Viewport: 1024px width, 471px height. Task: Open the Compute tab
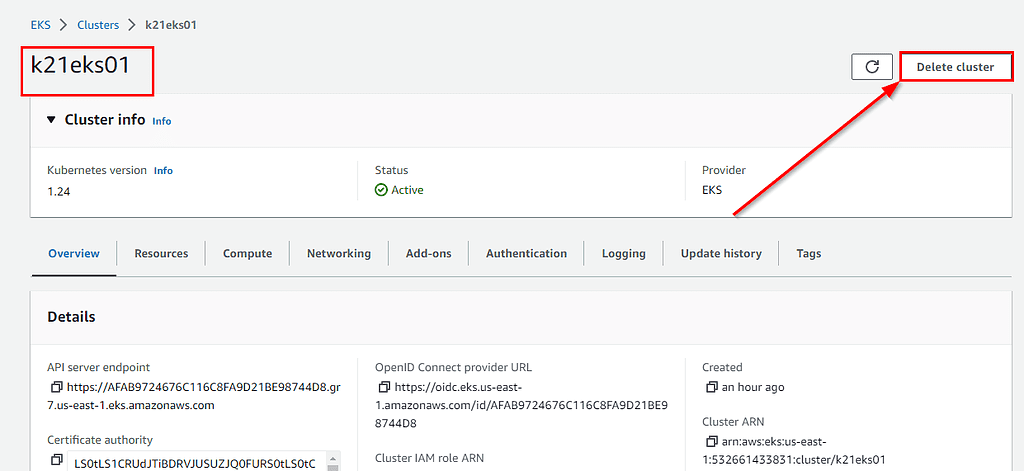[247, 254]
